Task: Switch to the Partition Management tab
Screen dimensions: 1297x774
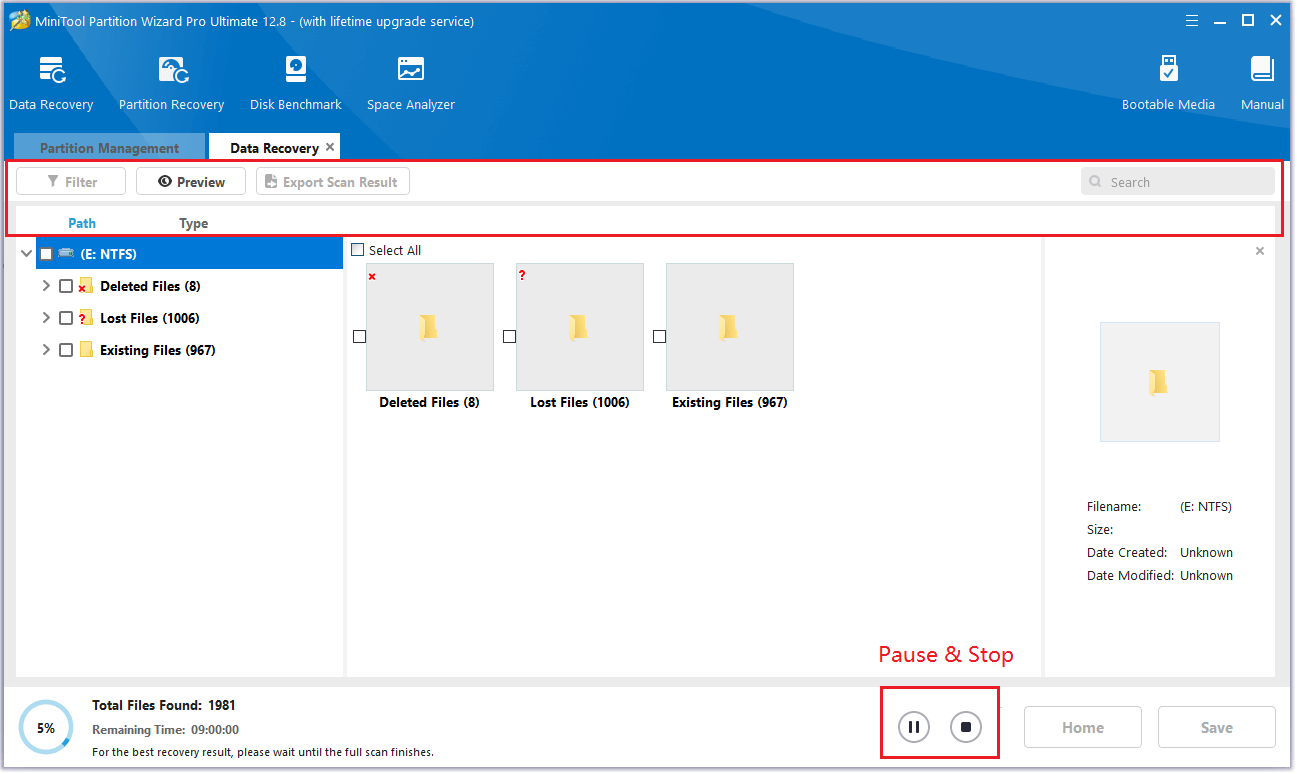Action: click(108, 147)
